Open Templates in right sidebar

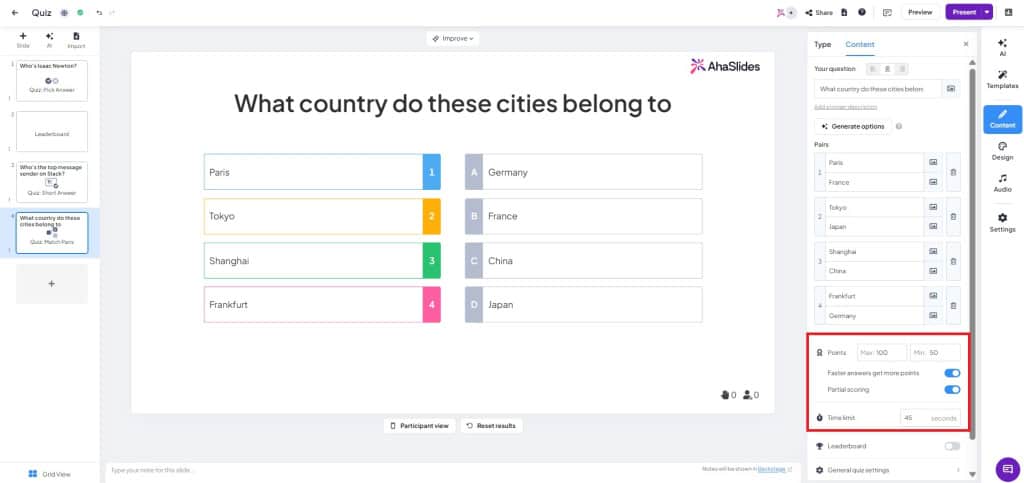tap(1002, 80)
